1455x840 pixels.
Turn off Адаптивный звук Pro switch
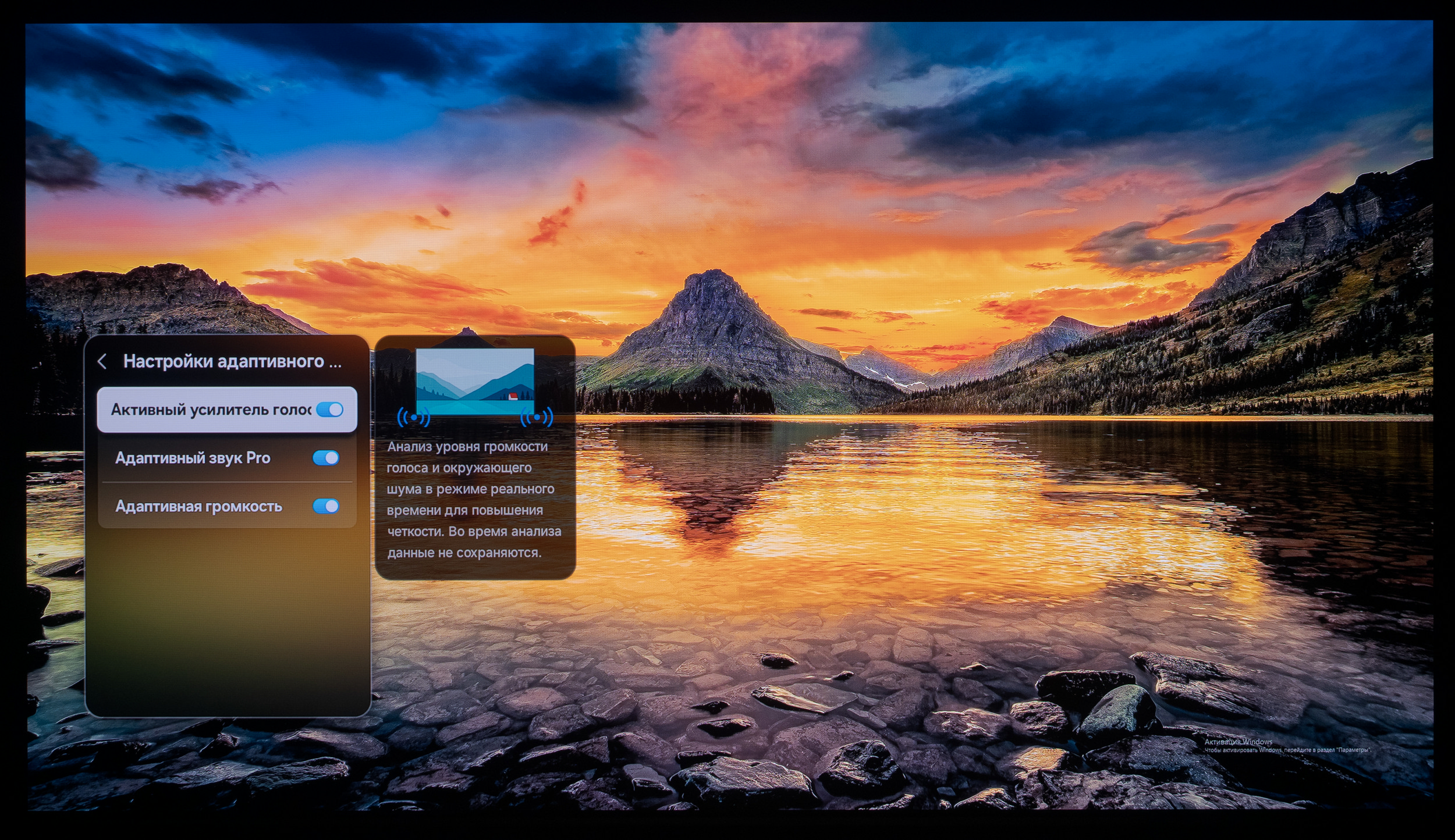point(326,458)
